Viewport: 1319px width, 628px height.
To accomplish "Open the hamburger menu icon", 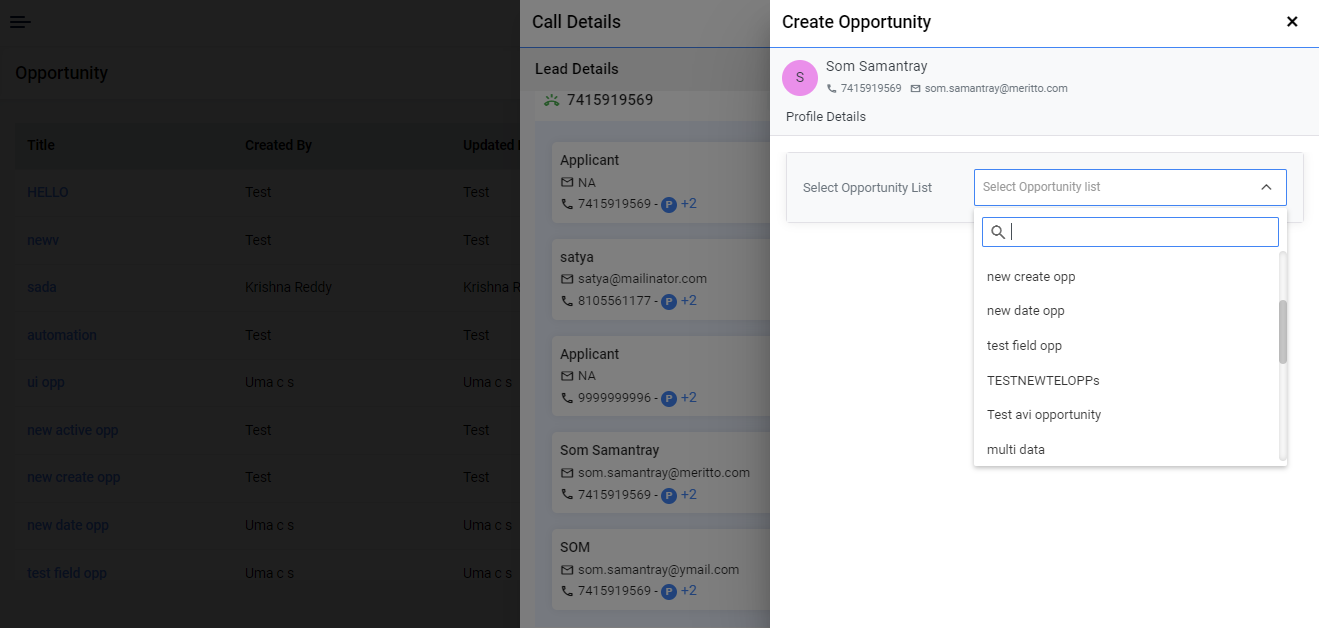I will point(20,22).
